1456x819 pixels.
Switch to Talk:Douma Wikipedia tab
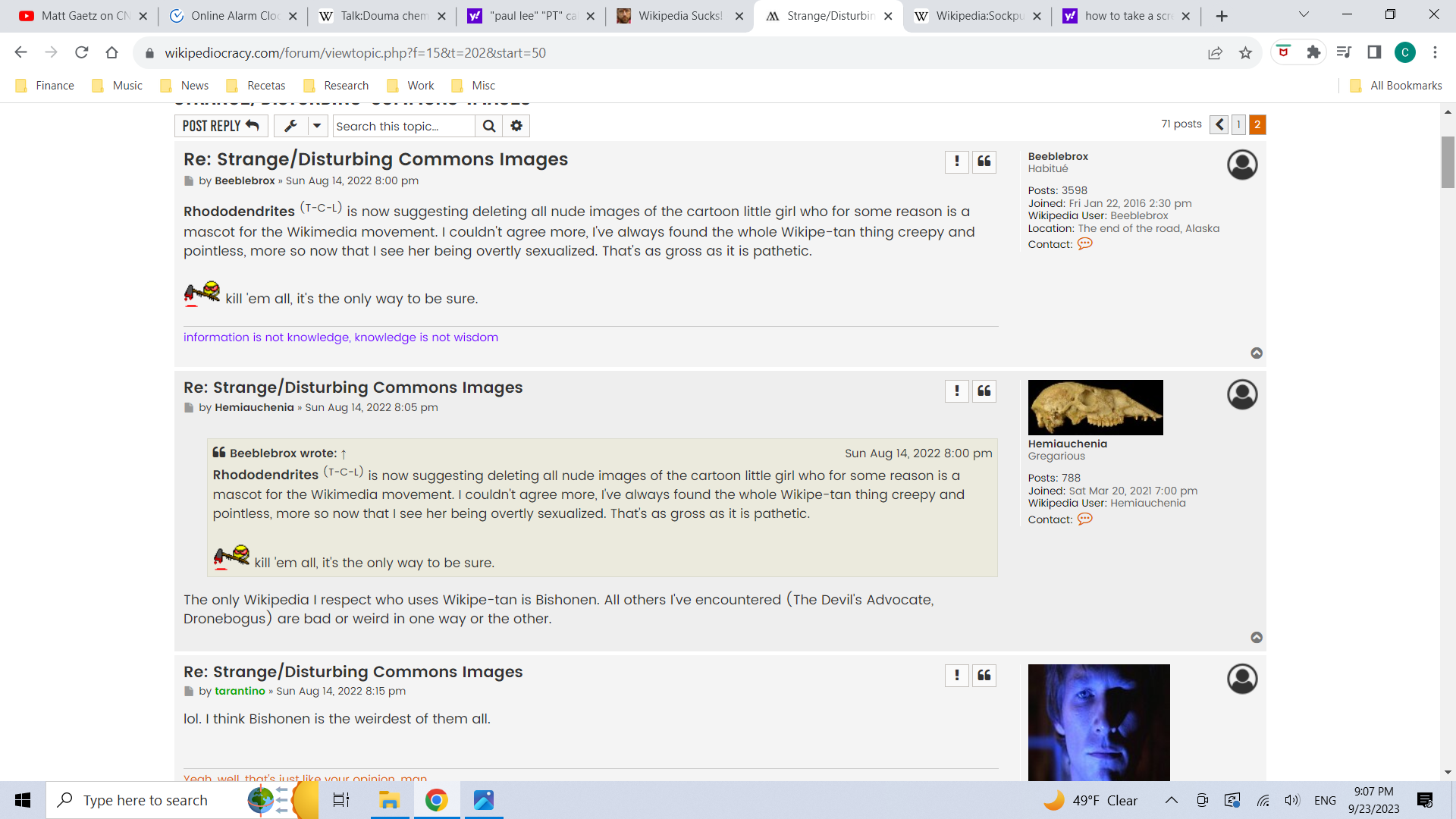(x=383, y=16)
